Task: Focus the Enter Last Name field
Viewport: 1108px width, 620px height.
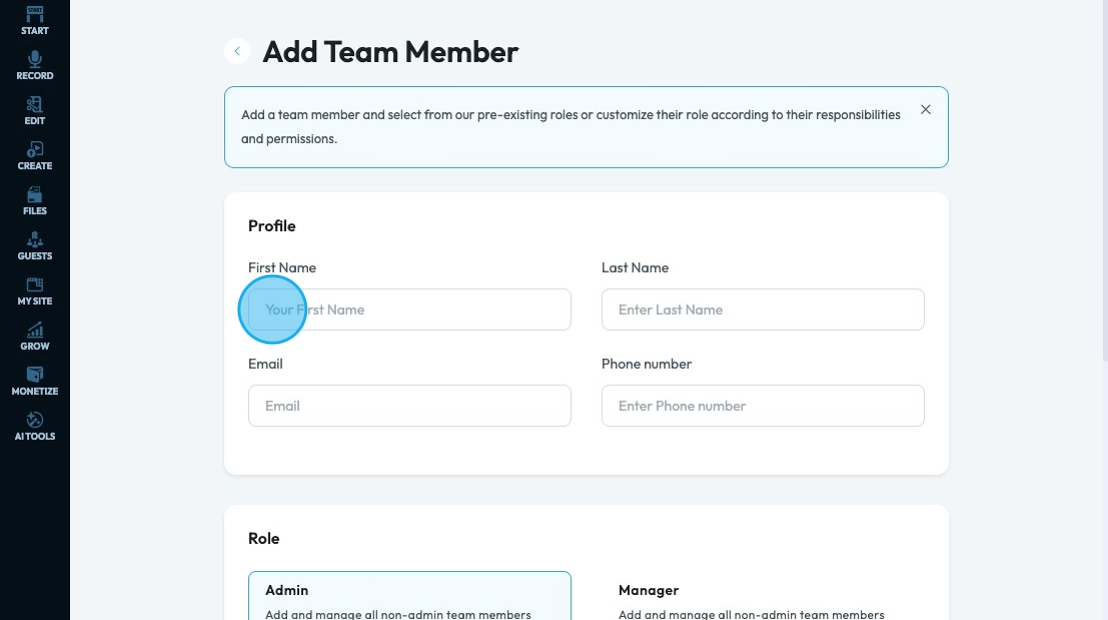Action: [763, 310]
